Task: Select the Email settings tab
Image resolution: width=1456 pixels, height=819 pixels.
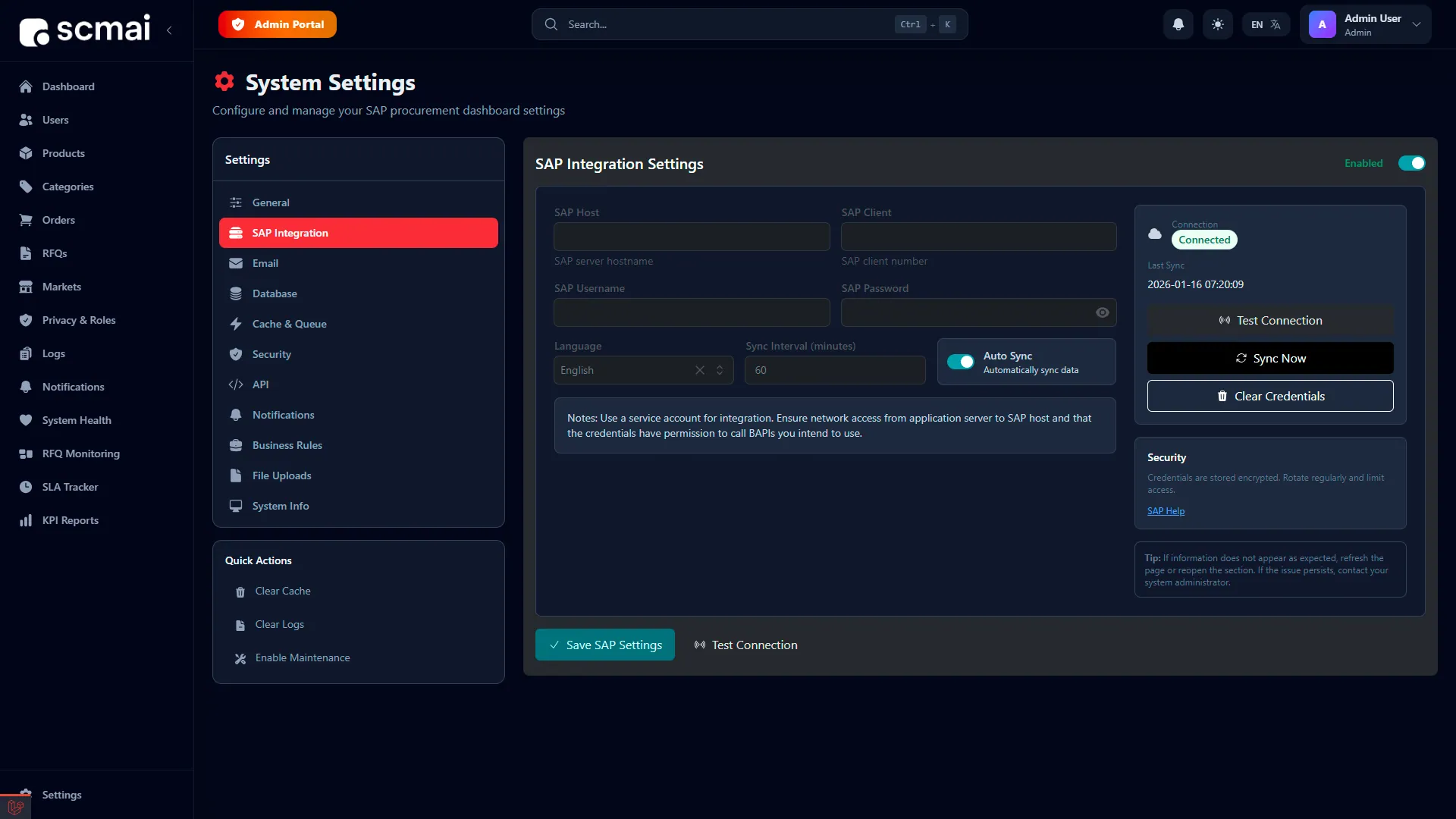Action: [358, 263]
